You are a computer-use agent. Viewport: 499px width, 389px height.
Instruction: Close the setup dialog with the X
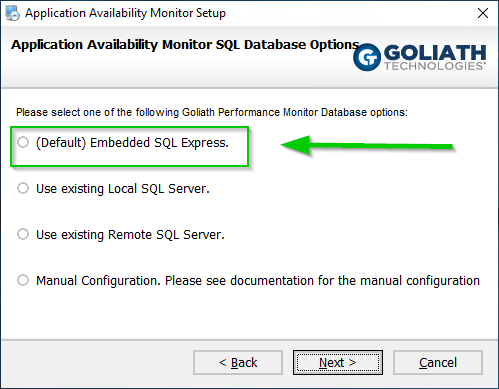[483, 13]
